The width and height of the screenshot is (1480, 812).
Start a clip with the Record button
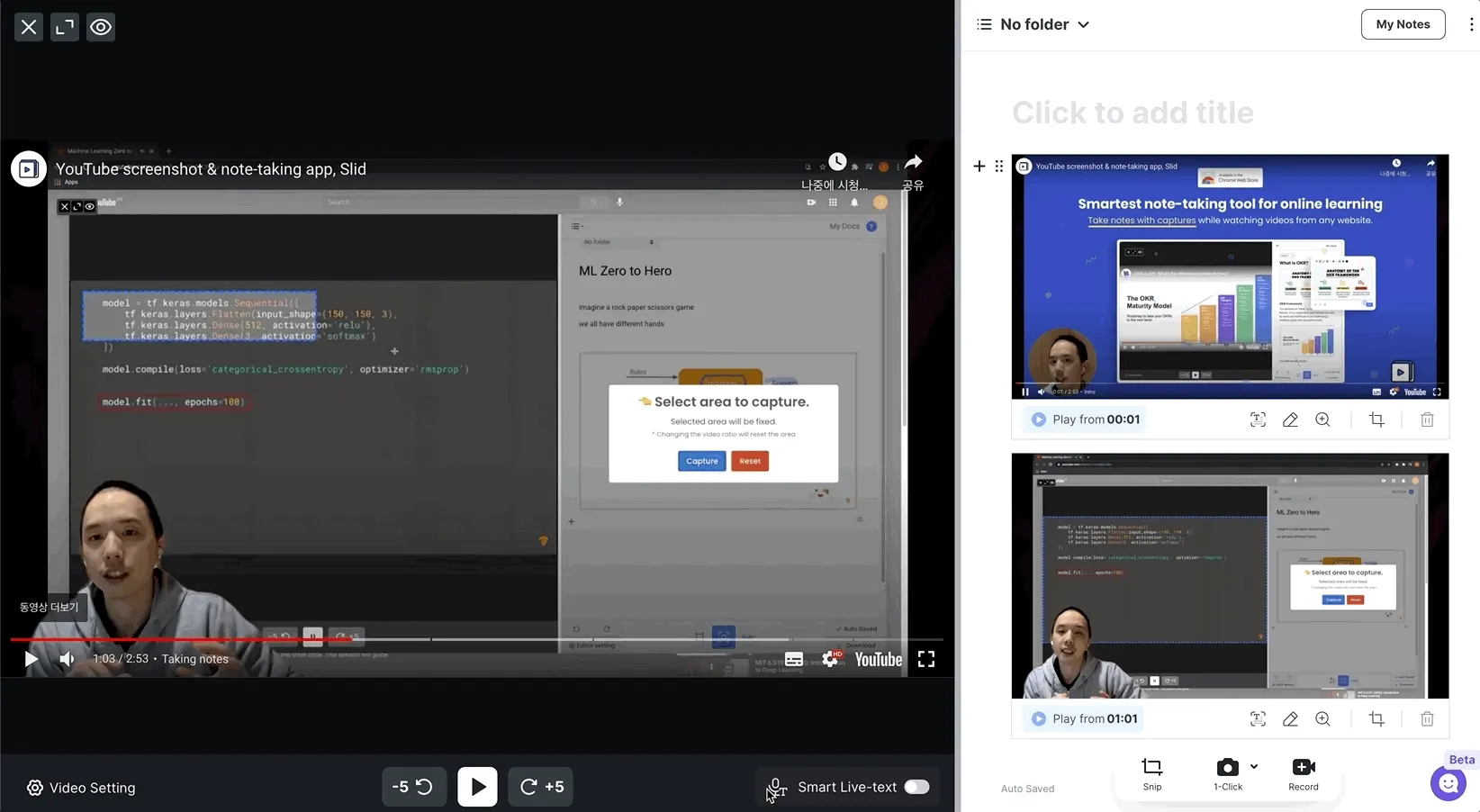point(1304,774)
